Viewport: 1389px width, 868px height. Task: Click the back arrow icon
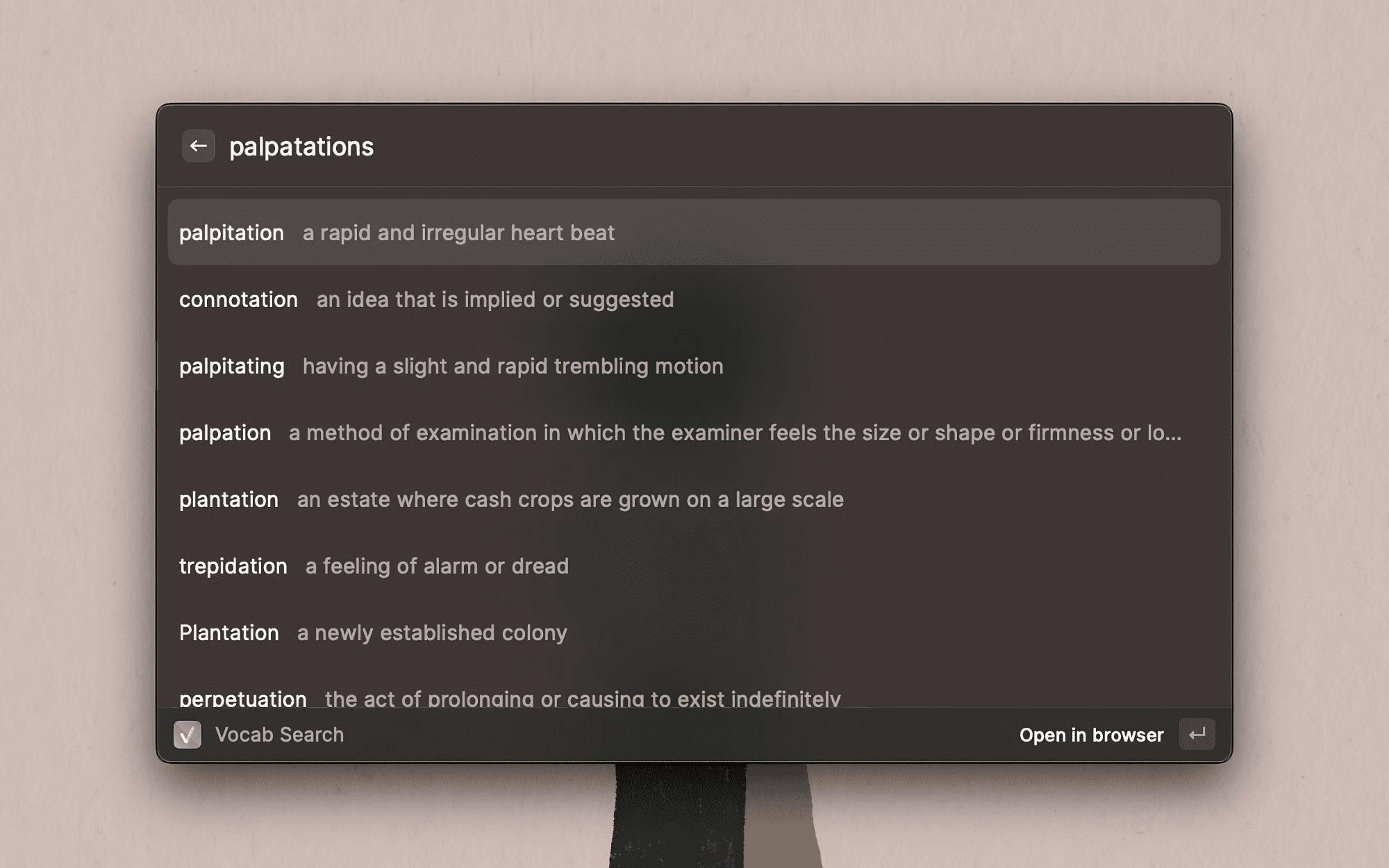pyautogui.click(x=198, y=146)
